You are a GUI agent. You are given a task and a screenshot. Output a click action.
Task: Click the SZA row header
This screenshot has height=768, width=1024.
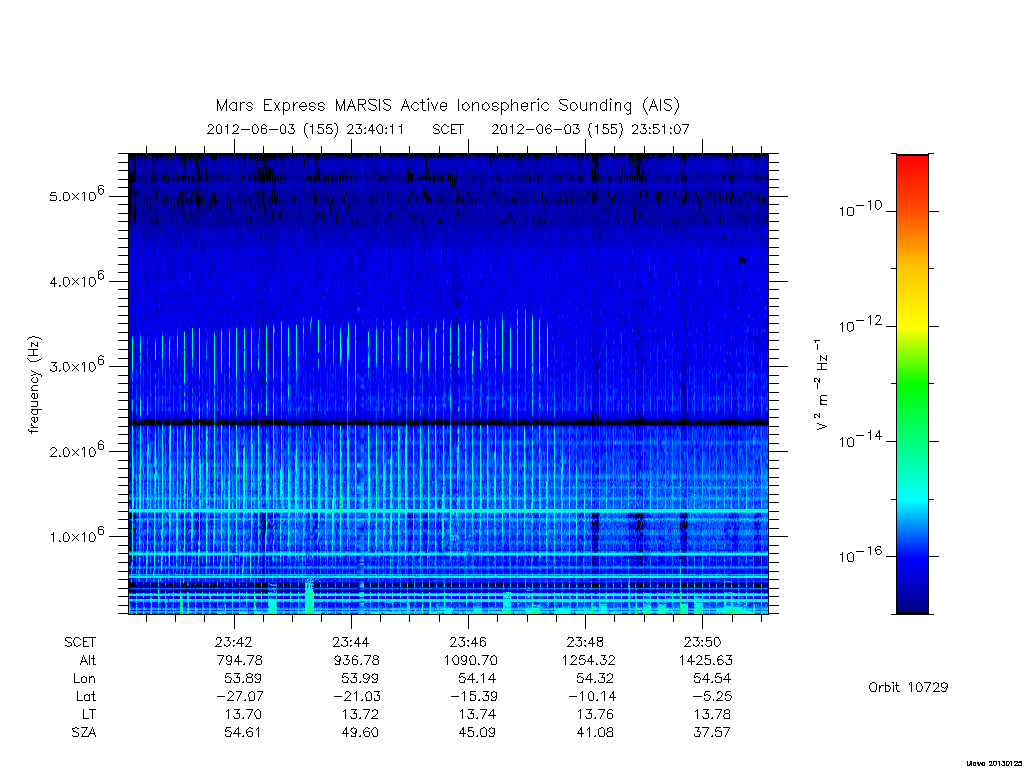[x=84, y=732]
